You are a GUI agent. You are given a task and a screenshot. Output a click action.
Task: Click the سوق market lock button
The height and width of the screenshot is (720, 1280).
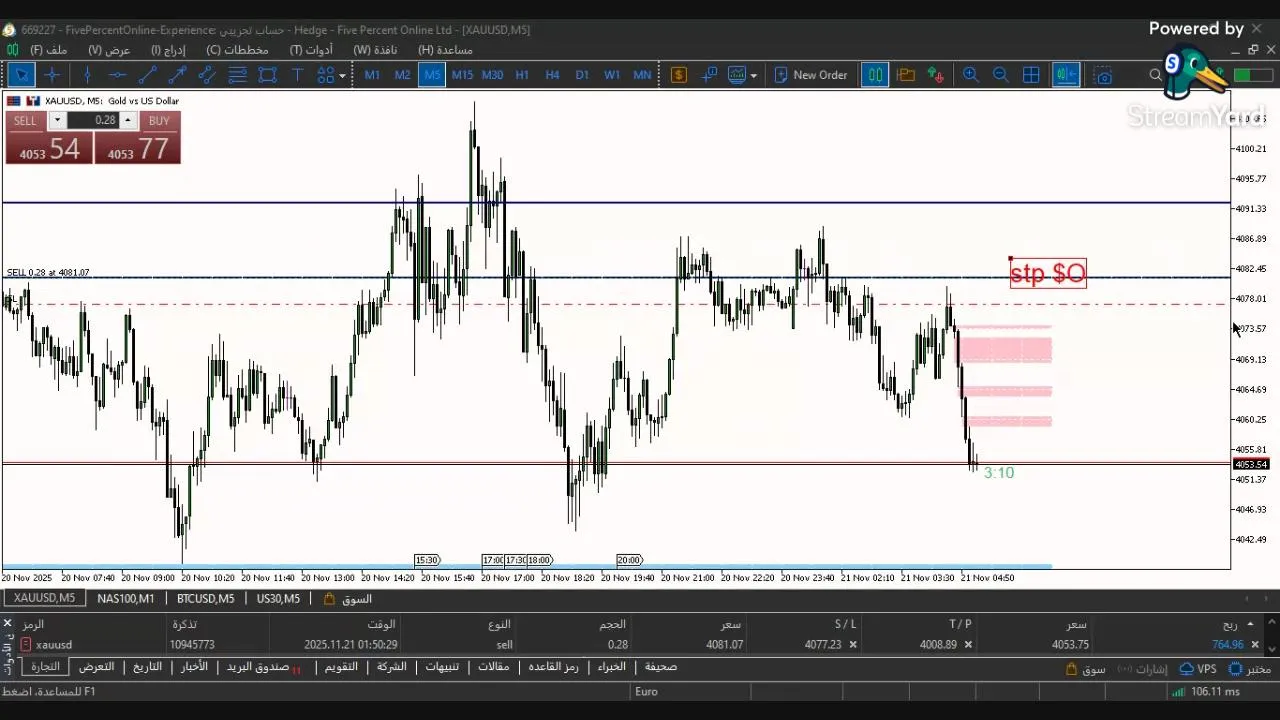(x=1085, y=669)
